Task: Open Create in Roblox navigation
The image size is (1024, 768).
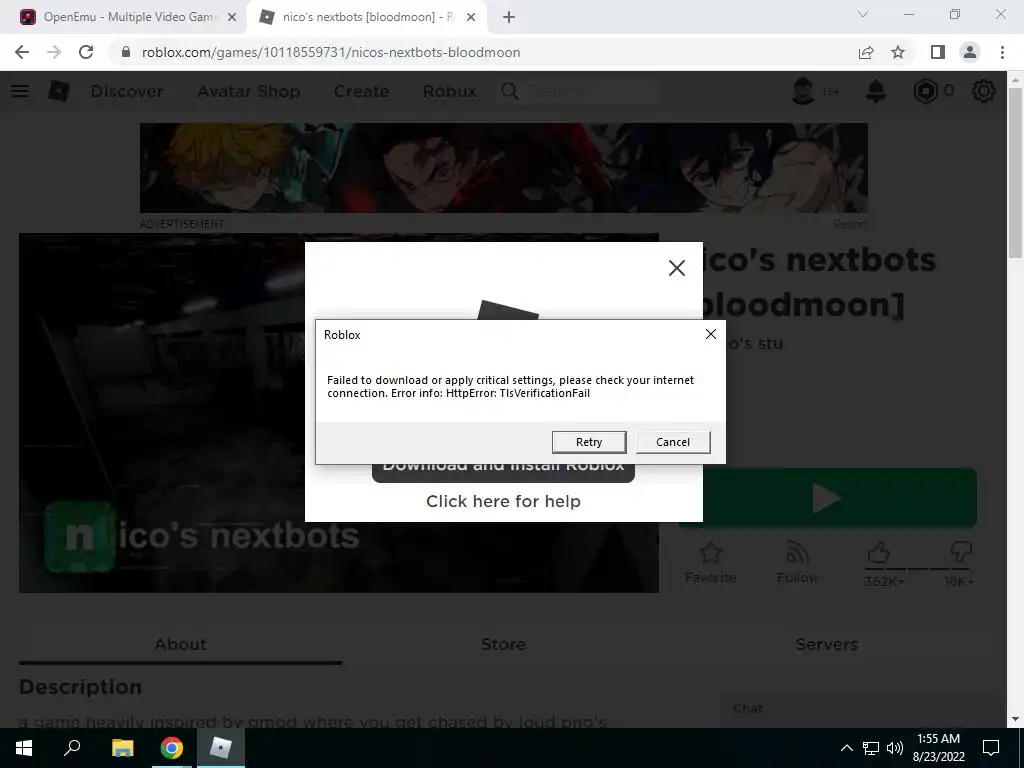Action: tap(361, 91)
